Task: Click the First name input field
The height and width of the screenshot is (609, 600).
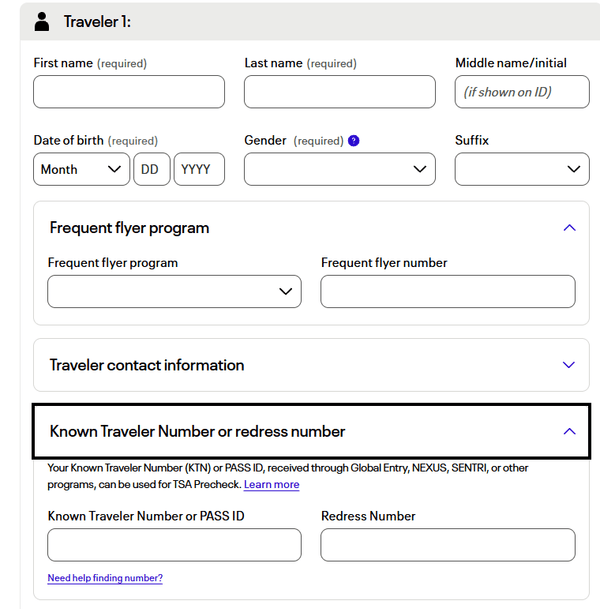Action: [129, 92]
